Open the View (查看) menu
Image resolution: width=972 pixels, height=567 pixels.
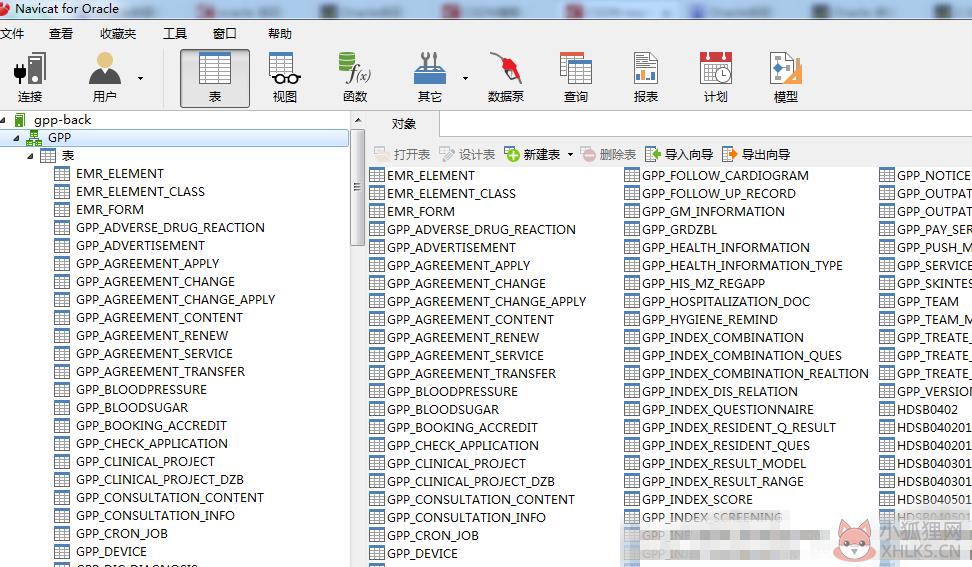(x=61, y=33)
